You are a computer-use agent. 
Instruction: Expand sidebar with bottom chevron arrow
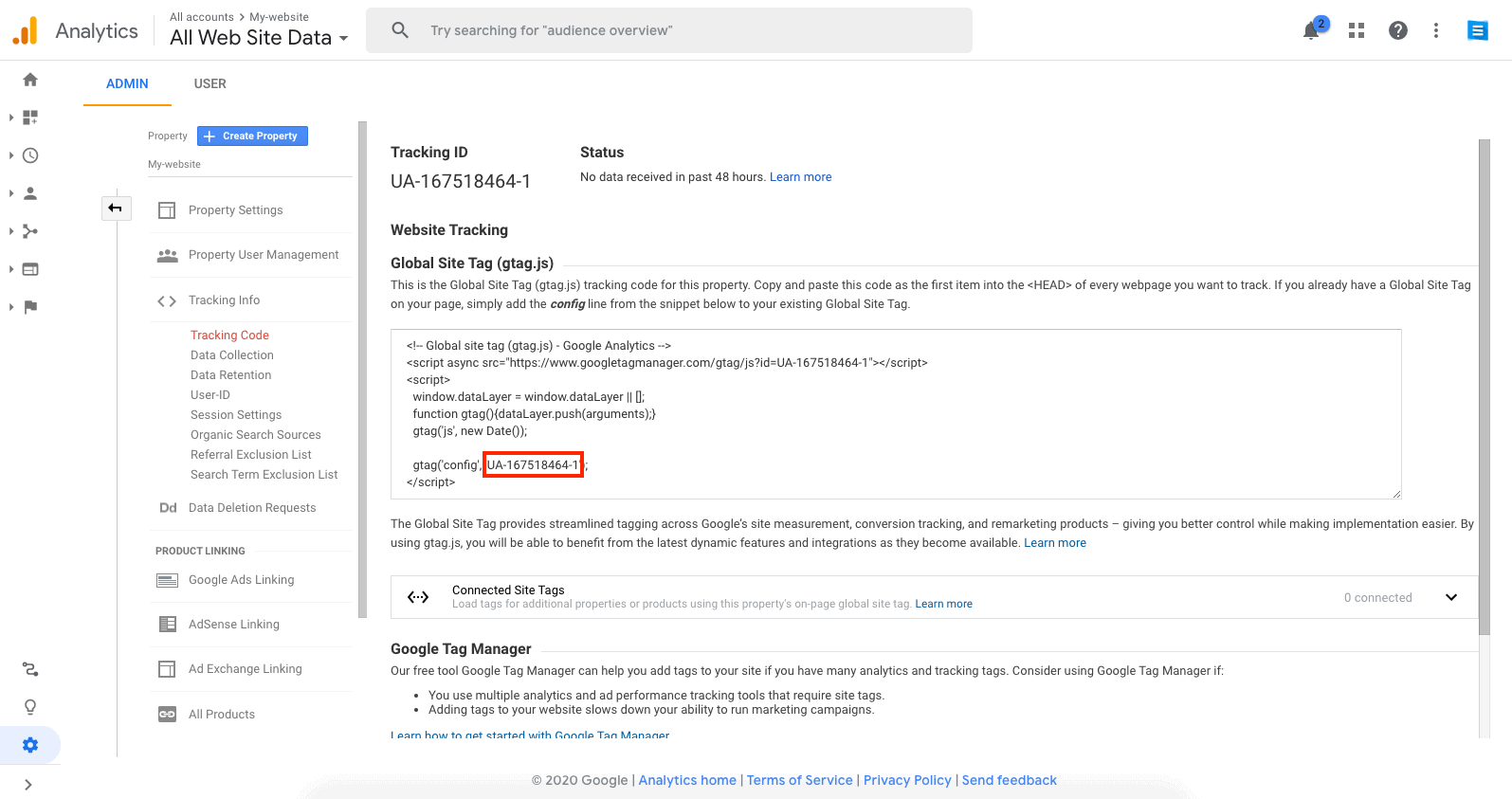[28, 785]
